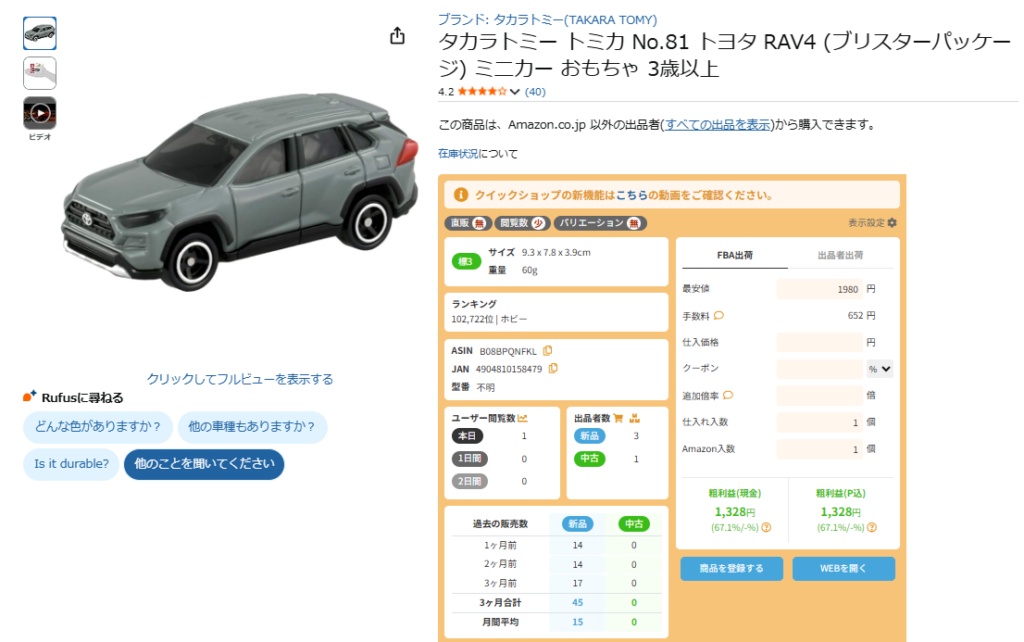Click the 標3 size badge
1024x642 pixels.
[x=466, y=262]
